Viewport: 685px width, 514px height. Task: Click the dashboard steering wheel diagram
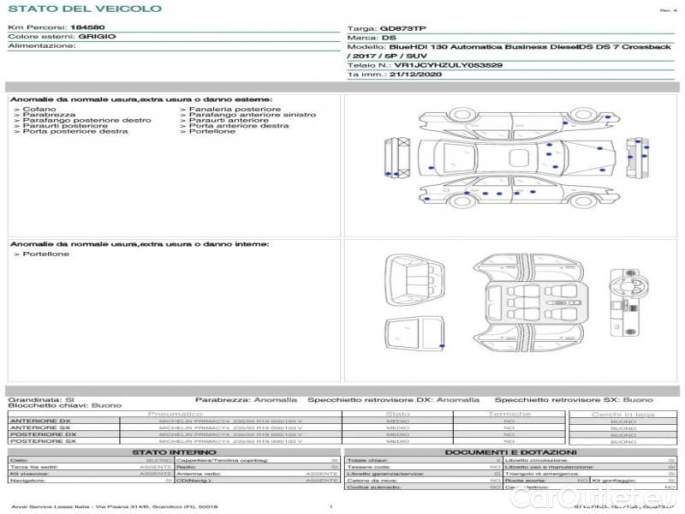pos(629,303)
